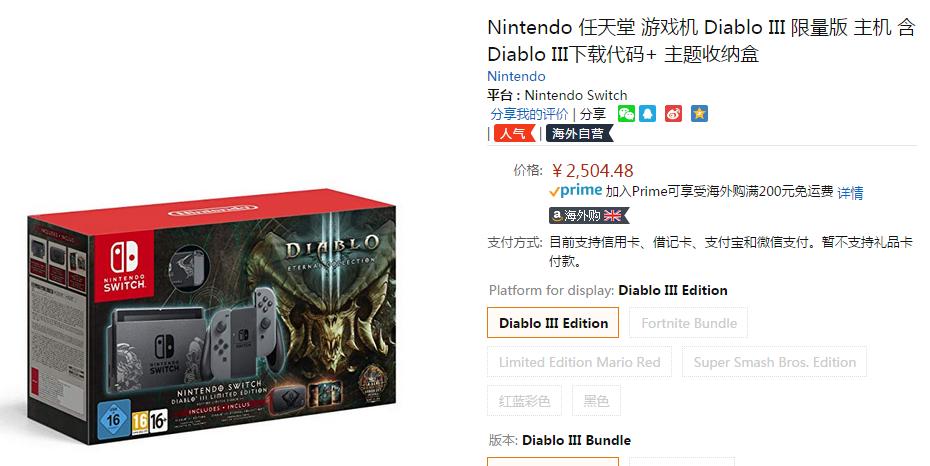
Task: Share via the QZone star icon
Action: click(699, 114)
